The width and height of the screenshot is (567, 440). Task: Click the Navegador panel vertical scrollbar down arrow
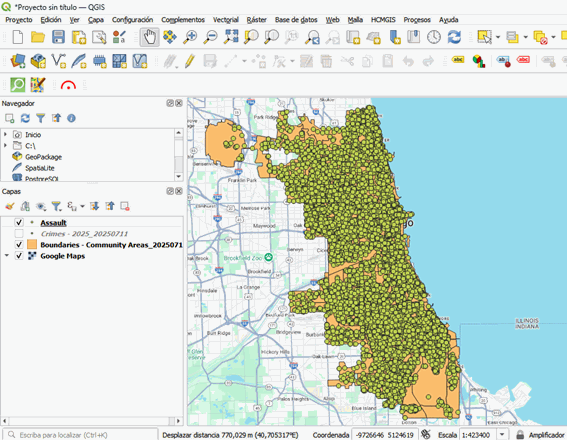[x=179, y=176]
